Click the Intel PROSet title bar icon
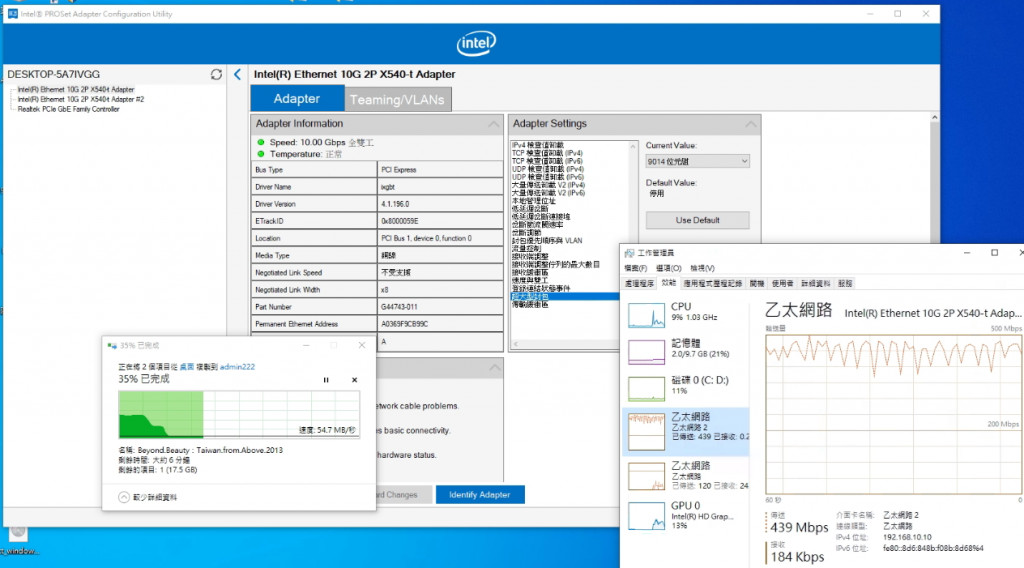1024x568 pixels. coord(12,14)
